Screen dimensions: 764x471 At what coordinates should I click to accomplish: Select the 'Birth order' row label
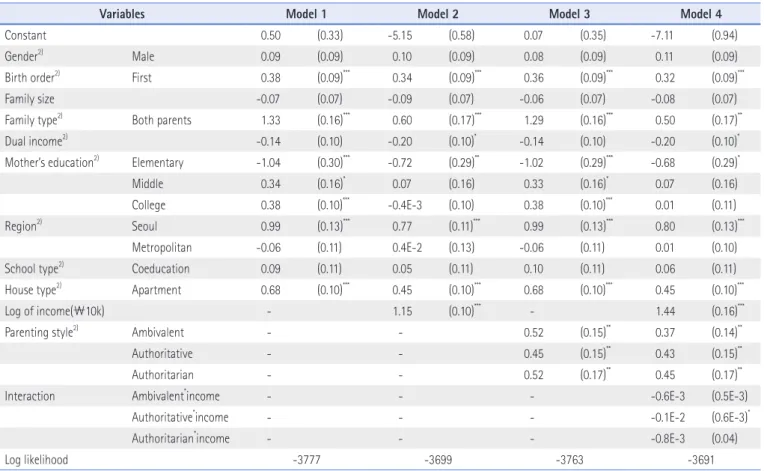pos(32,77)
